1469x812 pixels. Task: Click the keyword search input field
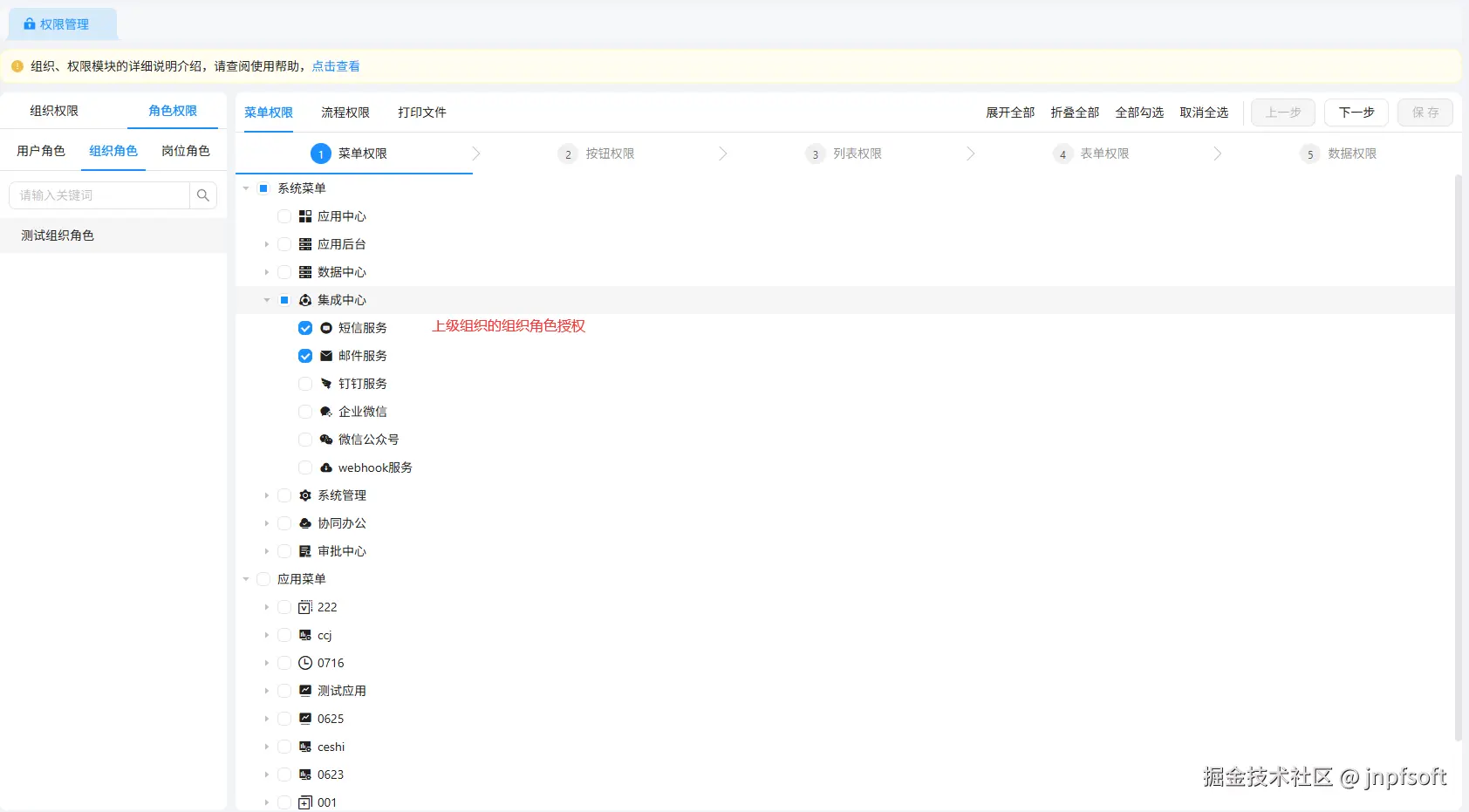click(99, 195)
